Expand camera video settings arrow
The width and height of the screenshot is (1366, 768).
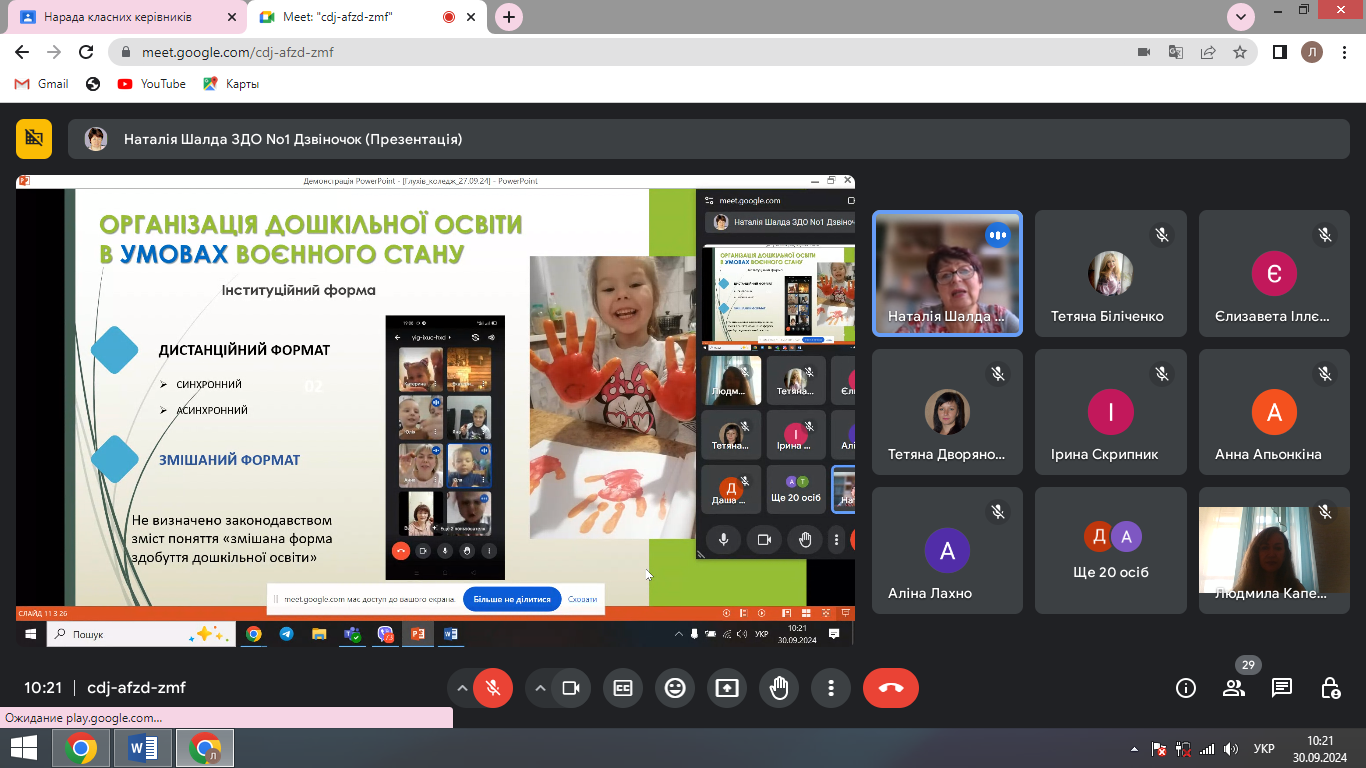(x=540, y=688)
